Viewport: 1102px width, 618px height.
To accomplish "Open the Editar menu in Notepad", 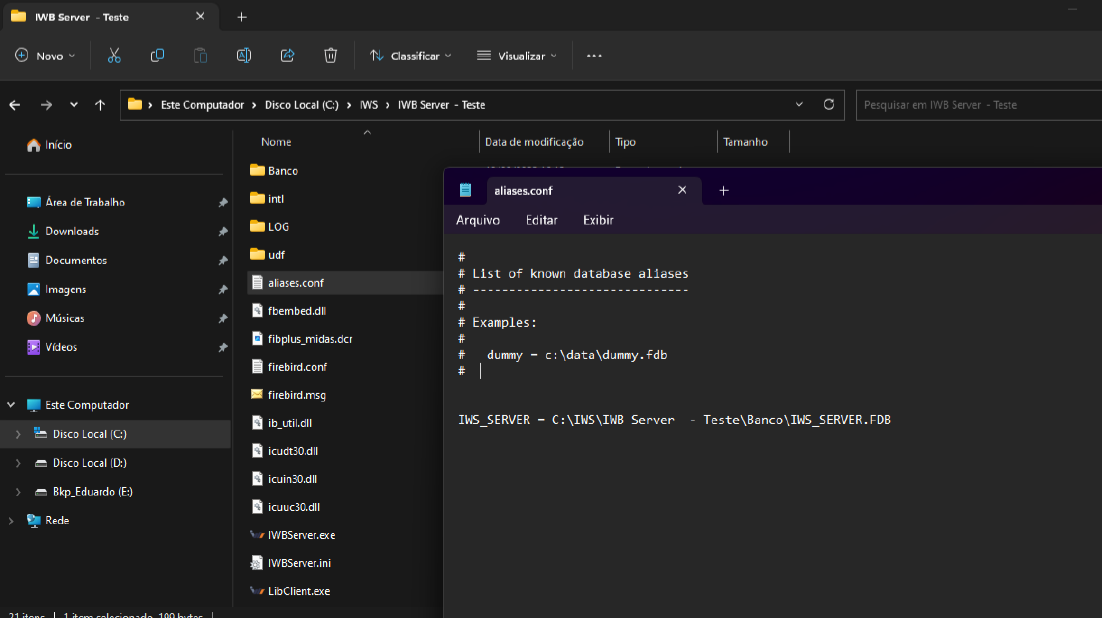I will 541,220.
